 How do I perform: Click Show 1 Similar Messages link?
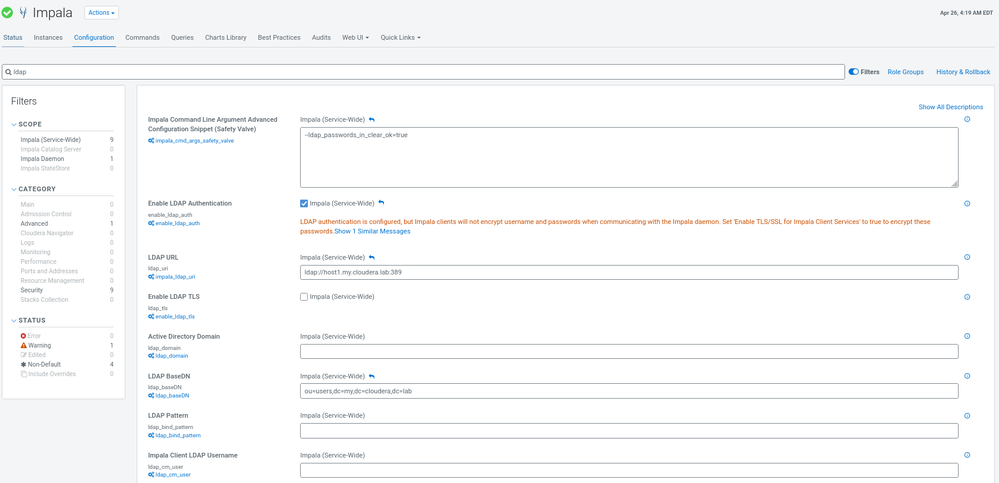click(373, 231)
